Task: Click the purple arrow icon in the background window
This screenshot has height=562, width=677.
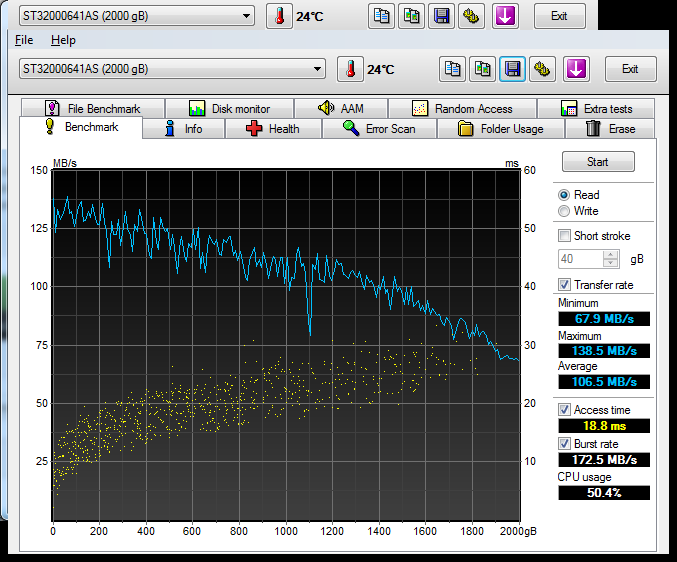Action: tap(505, 16)
